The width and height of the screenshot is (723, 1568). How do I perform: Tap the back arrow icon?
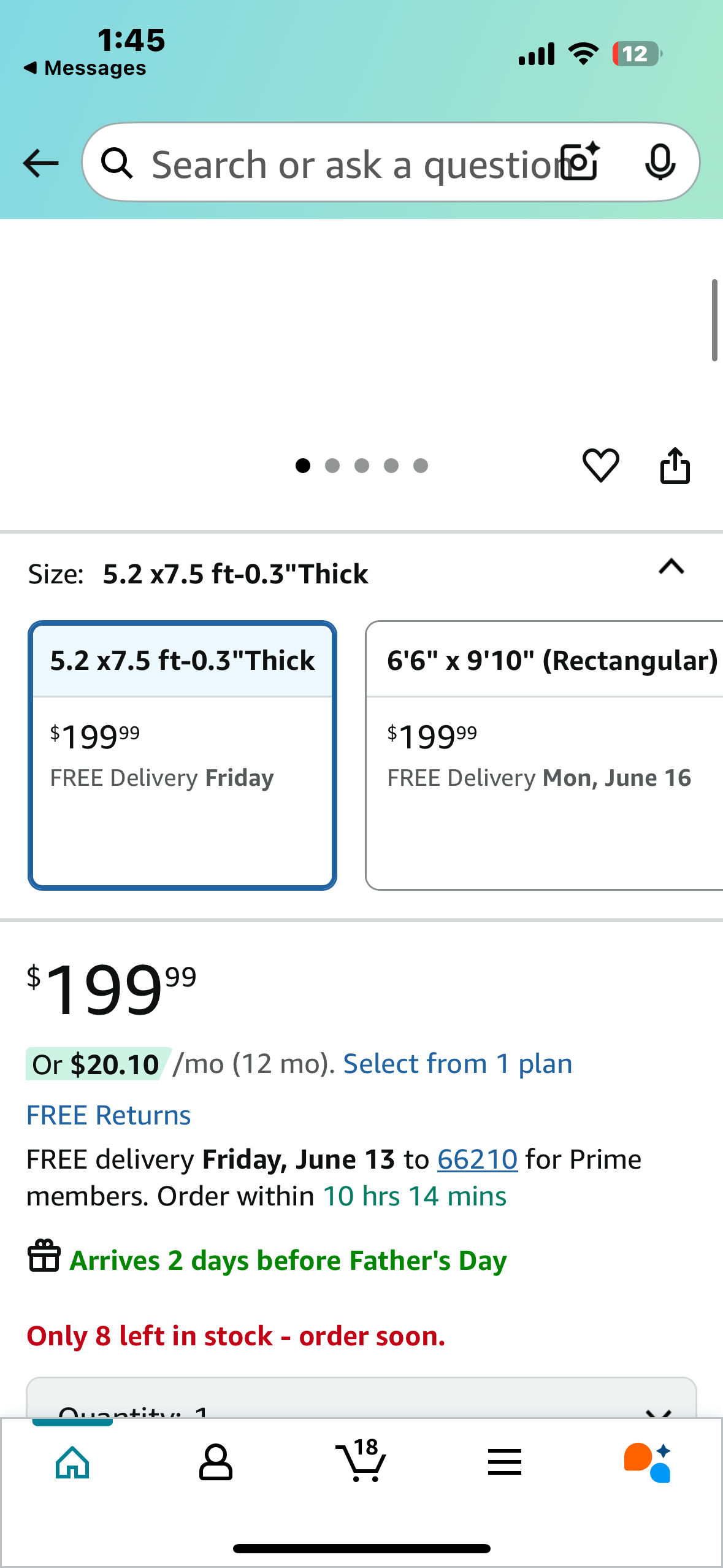[40, 163]
